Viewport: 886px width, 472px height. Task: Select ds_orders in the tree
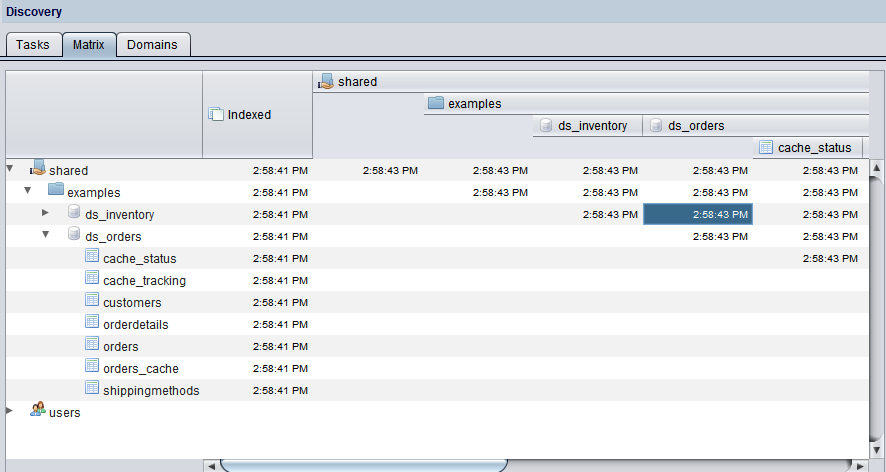click(x=113, y=237)
